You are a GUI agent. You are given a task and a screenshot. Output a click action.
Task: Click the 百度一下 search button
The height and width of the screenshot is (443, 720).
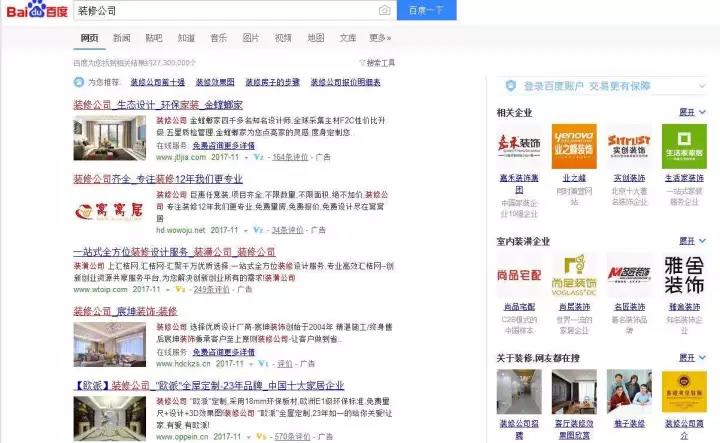[426, 10]
